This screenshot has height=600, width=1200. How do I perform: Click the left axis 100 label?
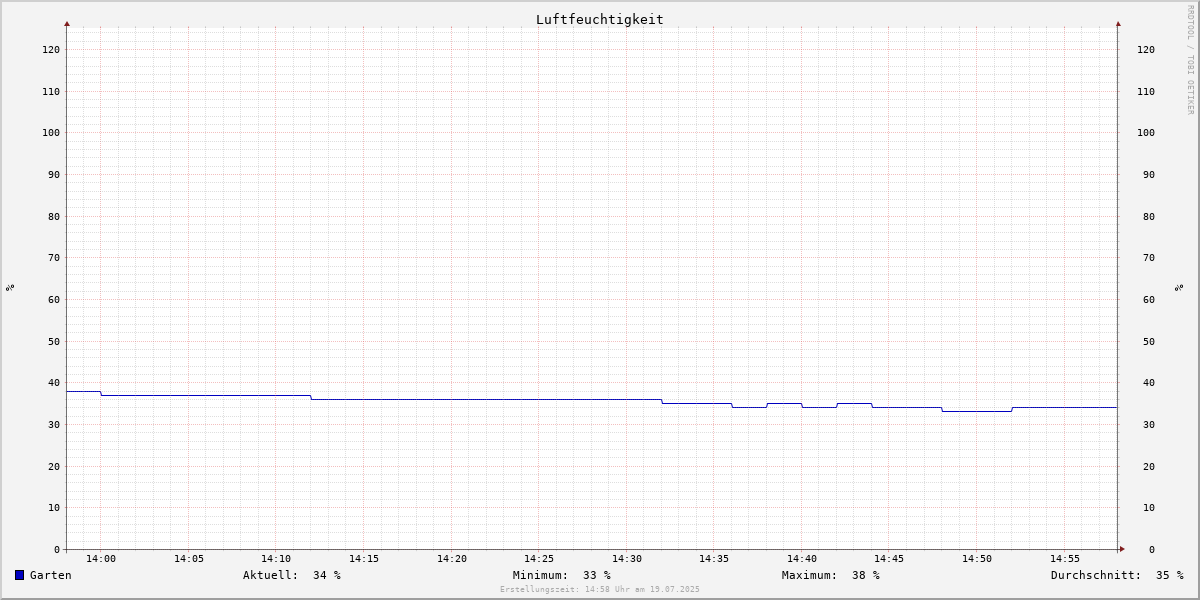51,132
